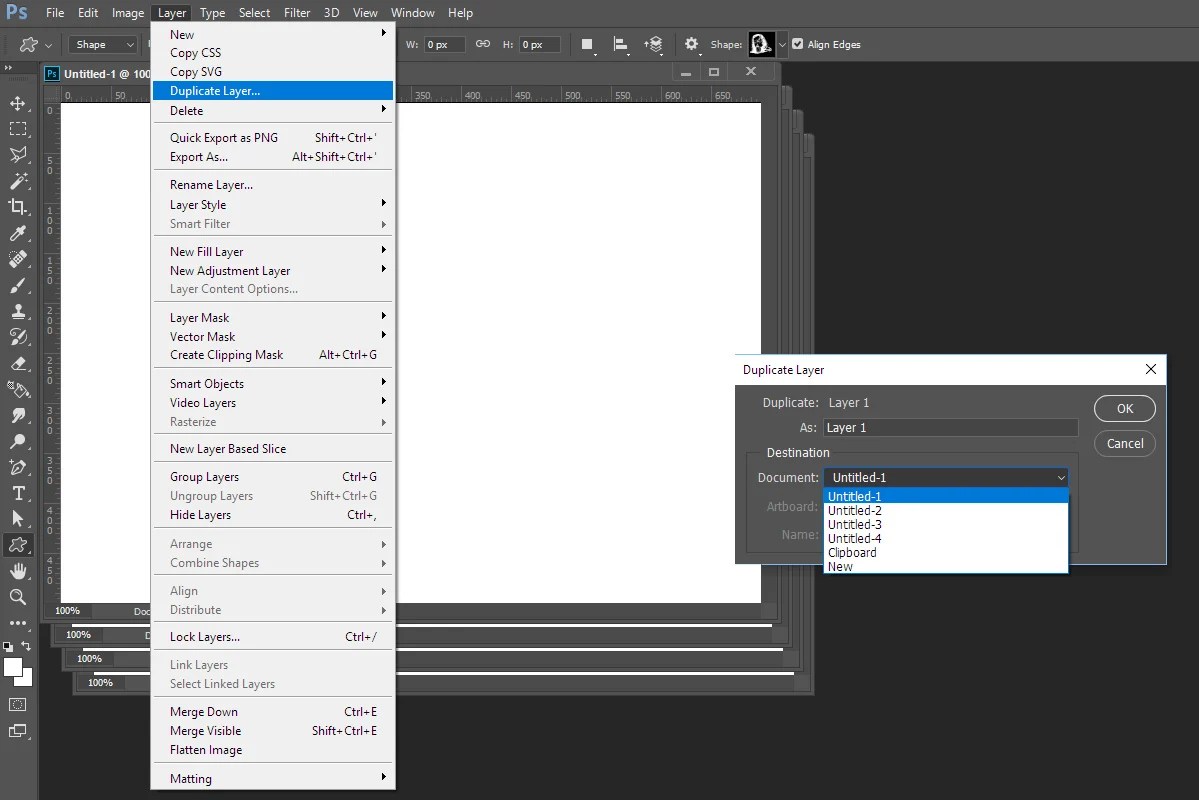
Task: Open the Shape picker in options bar
Action: click(760, 43)
